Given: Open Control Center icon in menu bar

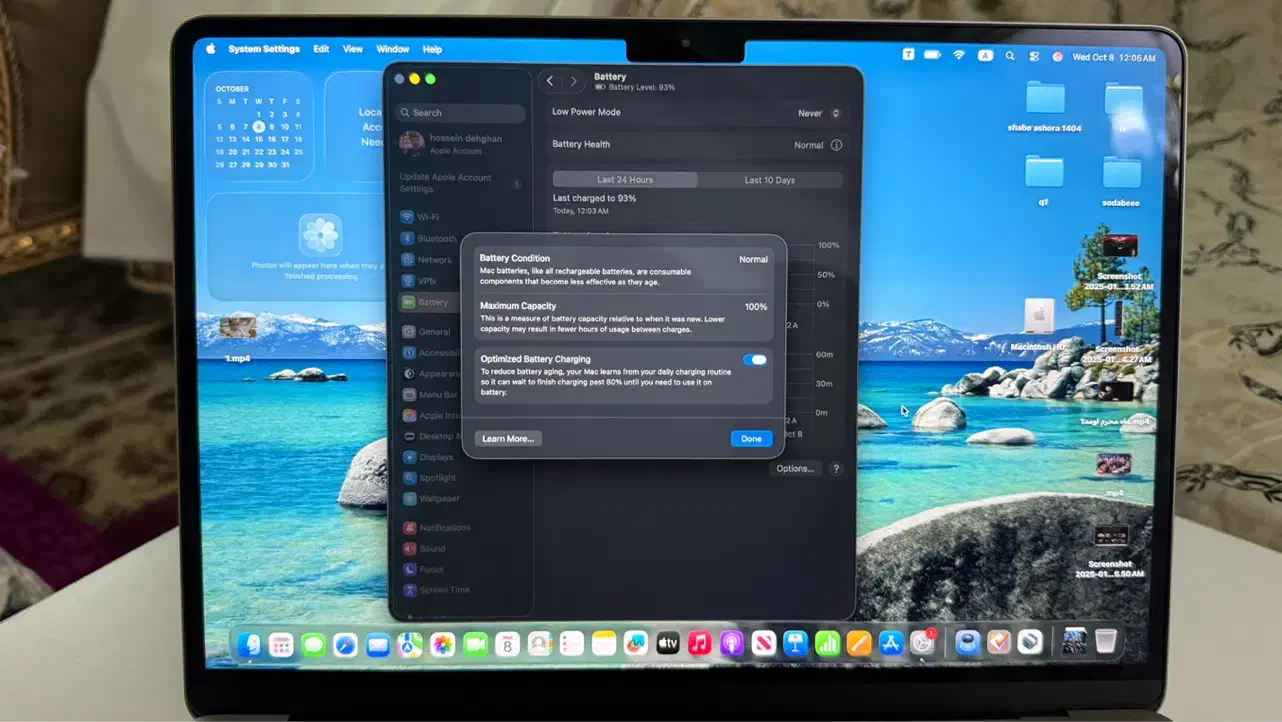Looking at the screenshot, I should coord(1034,56).
